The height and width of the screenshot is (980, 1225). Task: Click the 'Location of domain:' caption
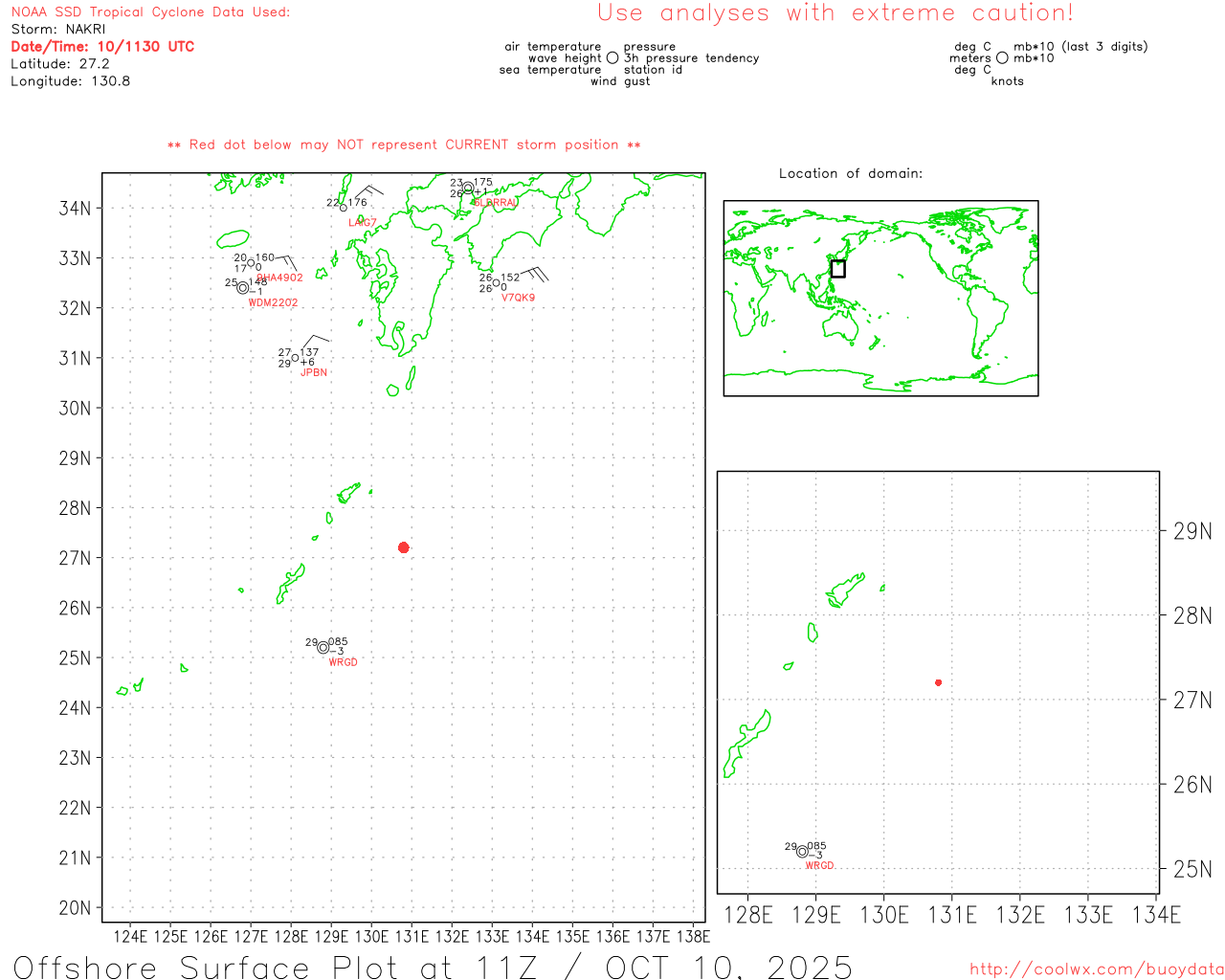(851, 173)
